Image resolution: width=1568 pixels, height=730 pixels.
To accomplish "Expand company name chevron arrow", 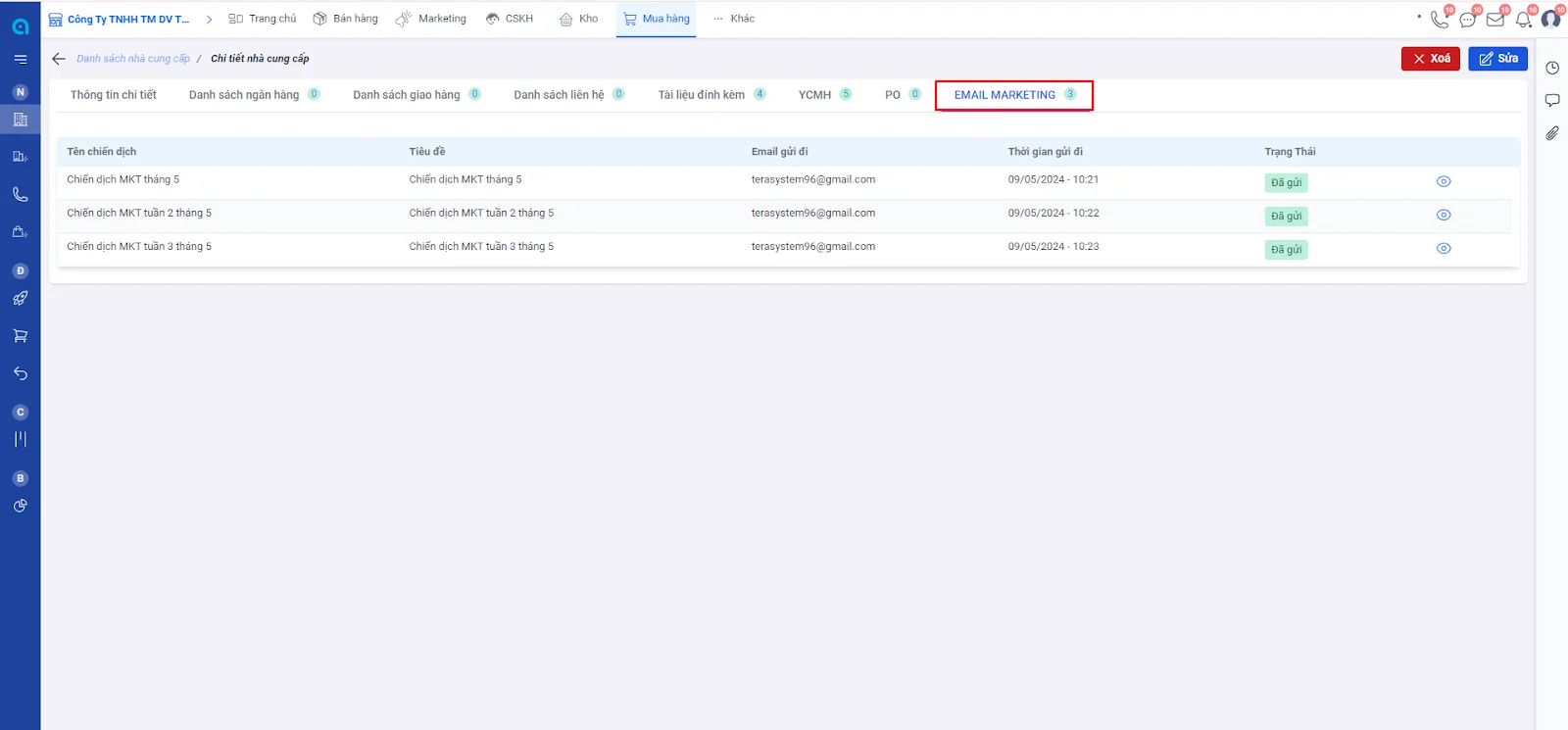I will click(x=209, y=20).
